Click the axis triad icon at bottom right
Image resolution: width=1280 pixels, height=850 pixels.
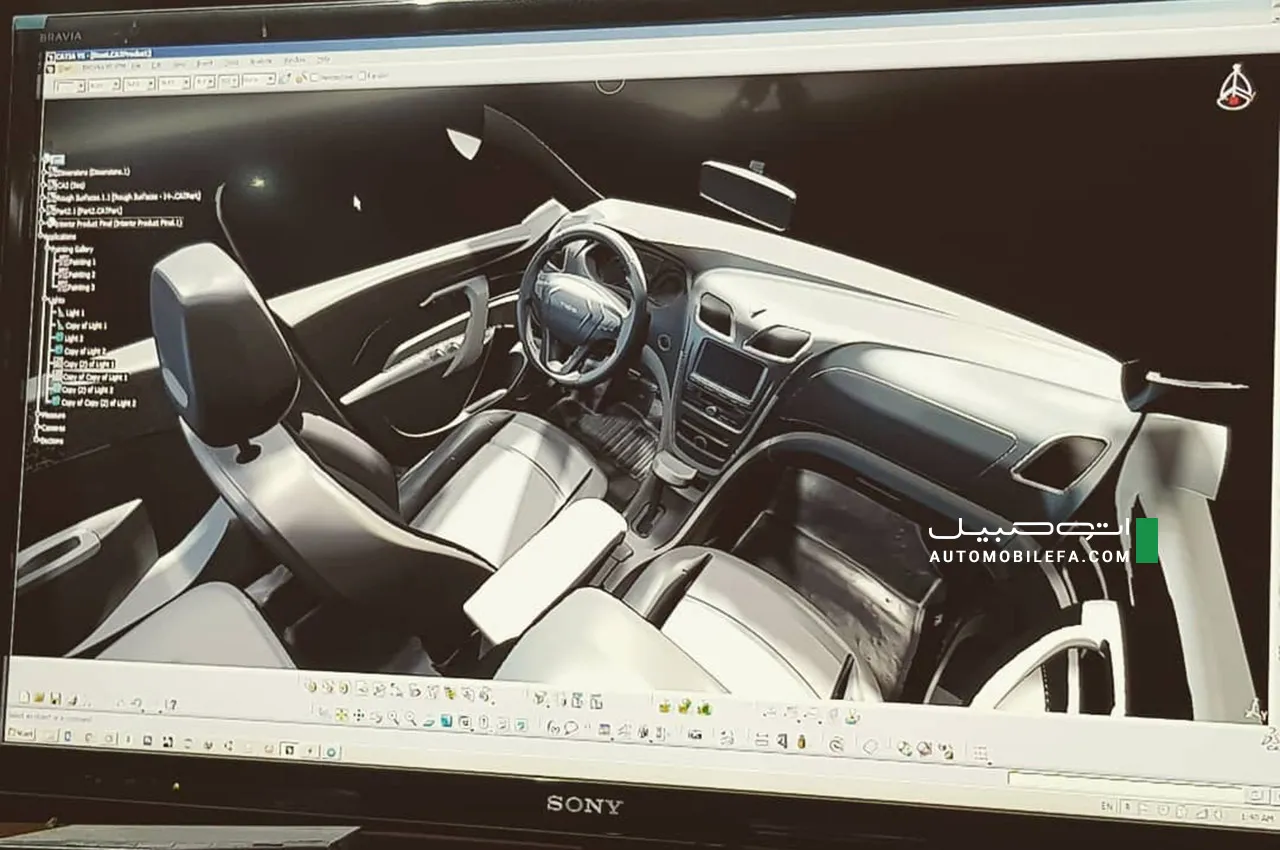tap(1255, 712)
